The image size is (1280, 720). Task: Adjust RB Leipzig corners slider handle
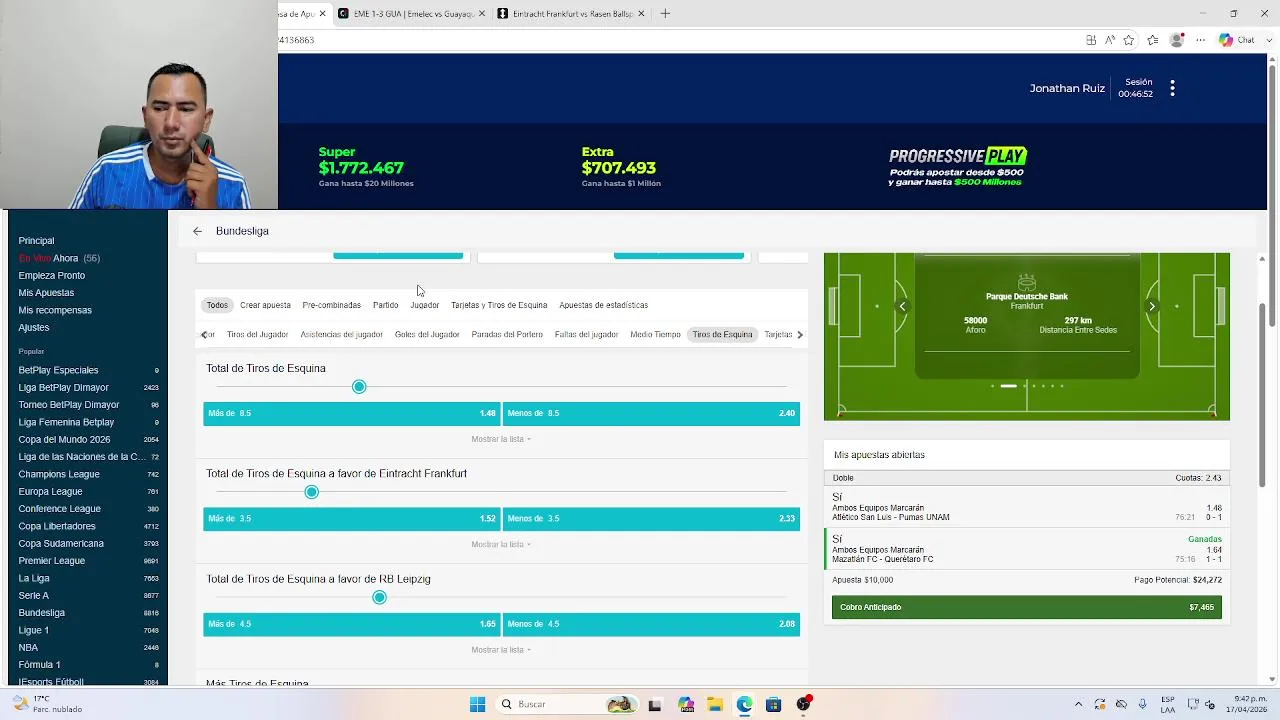[x=379, y=597]
